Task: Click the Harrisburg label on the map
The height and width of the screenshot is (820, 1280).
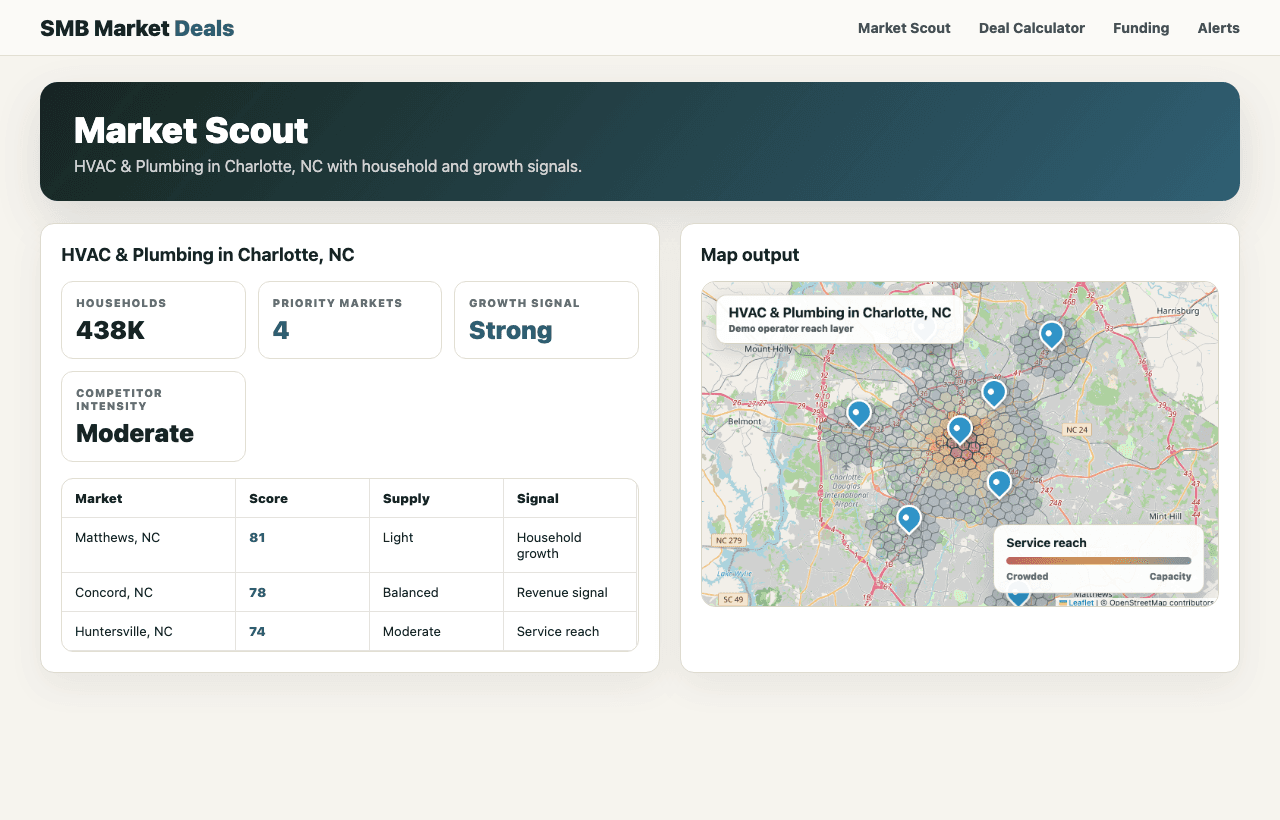Action: 1177,311
